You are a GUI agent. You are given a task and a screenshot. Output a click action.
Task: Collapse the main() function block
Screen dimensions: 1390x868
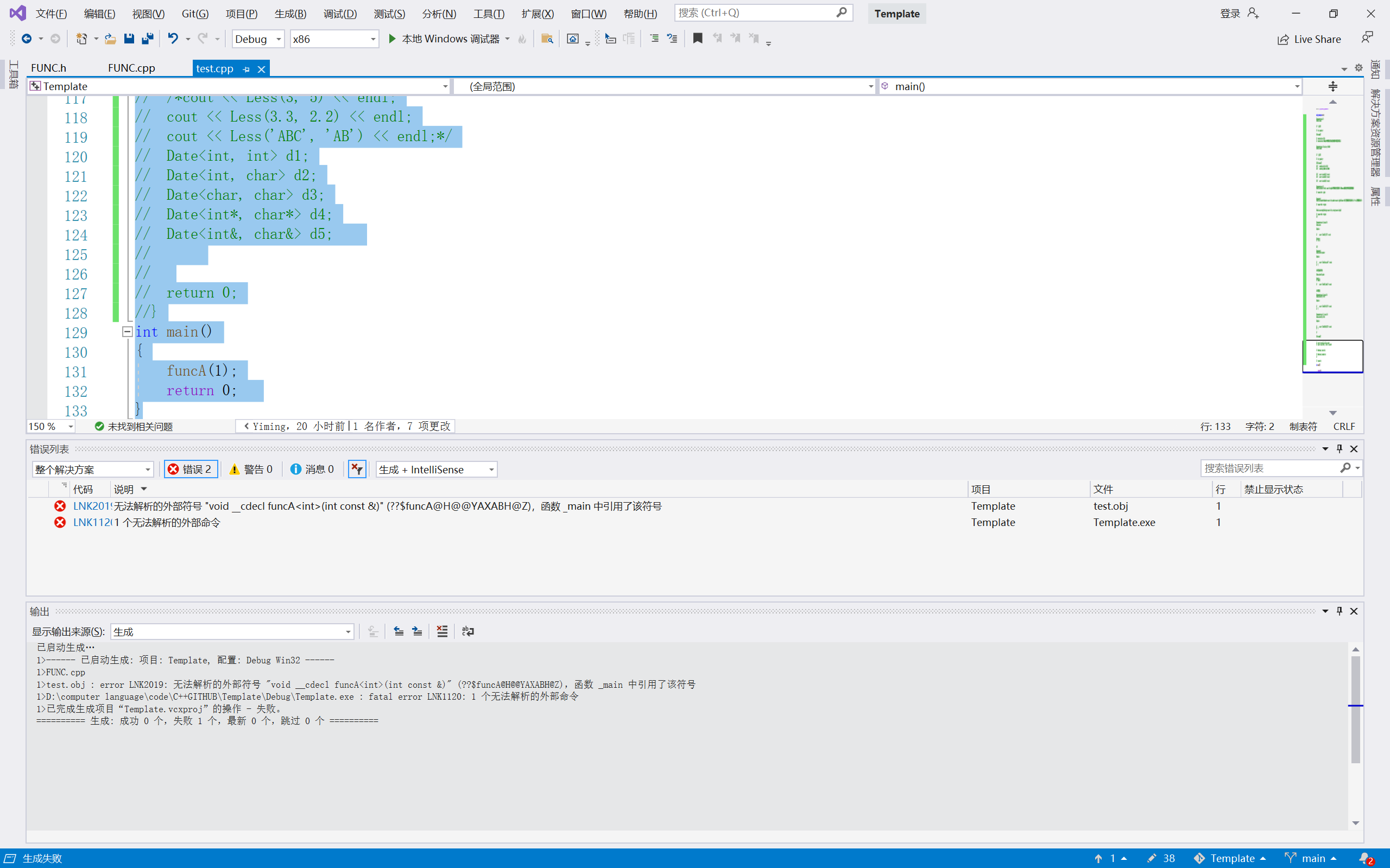128,332
